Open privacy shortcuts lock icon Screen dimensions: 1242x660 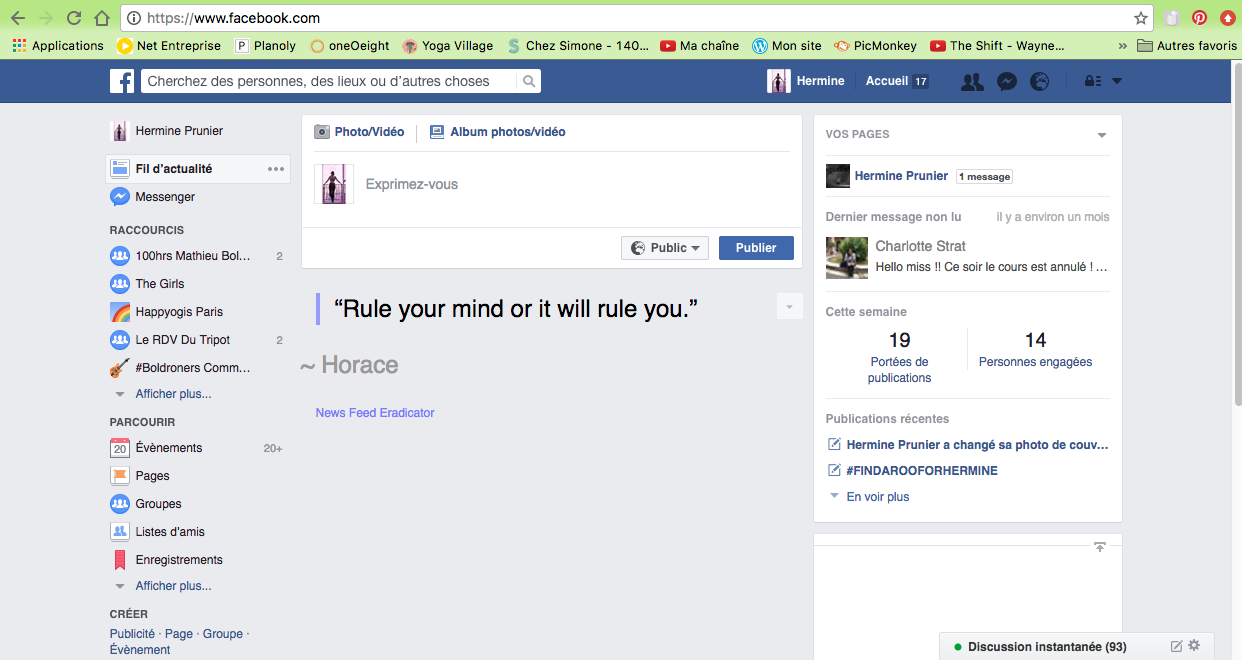pos(1093,82)
